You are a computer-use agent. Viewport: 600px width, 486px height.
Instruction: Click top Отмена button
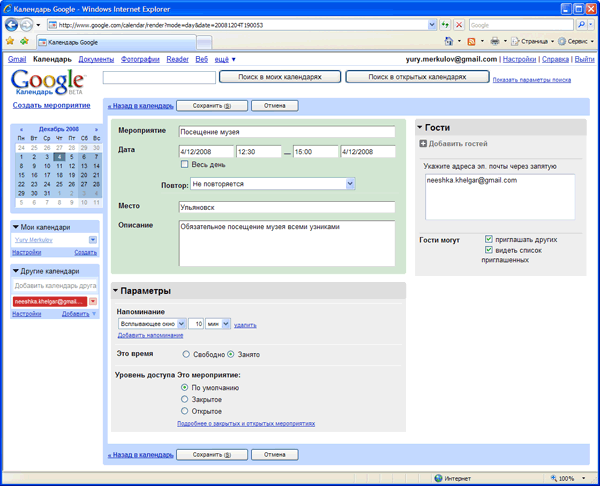coord(275,106)
